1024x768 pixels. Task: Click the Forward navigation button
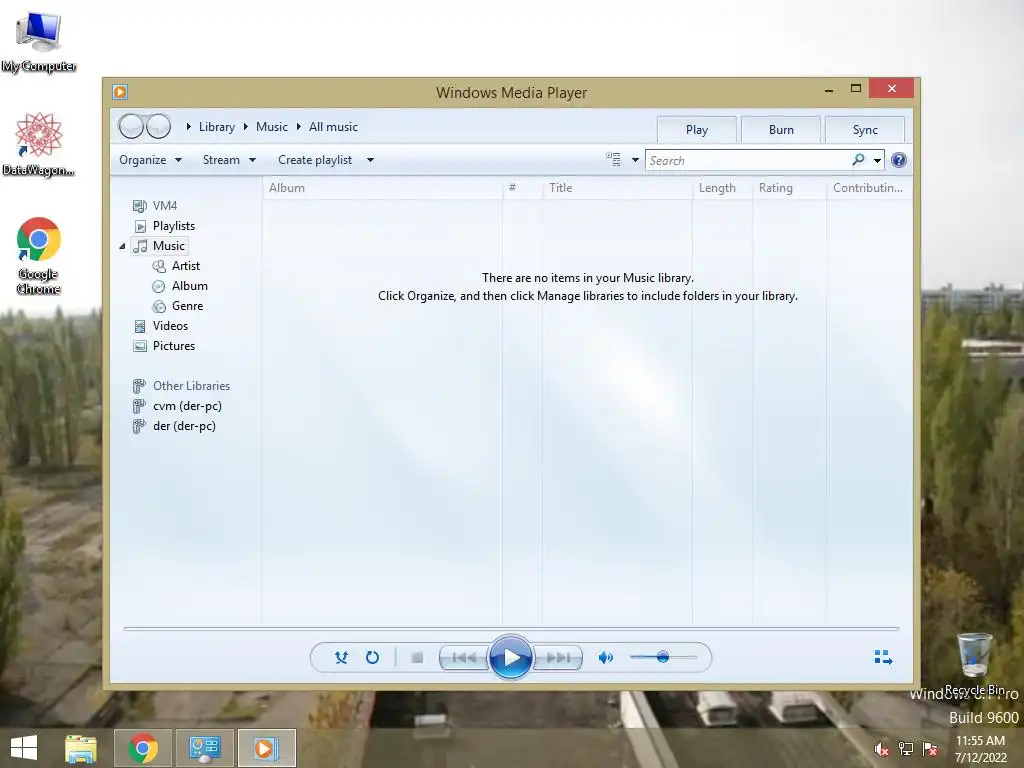click(x=158, y=126)
